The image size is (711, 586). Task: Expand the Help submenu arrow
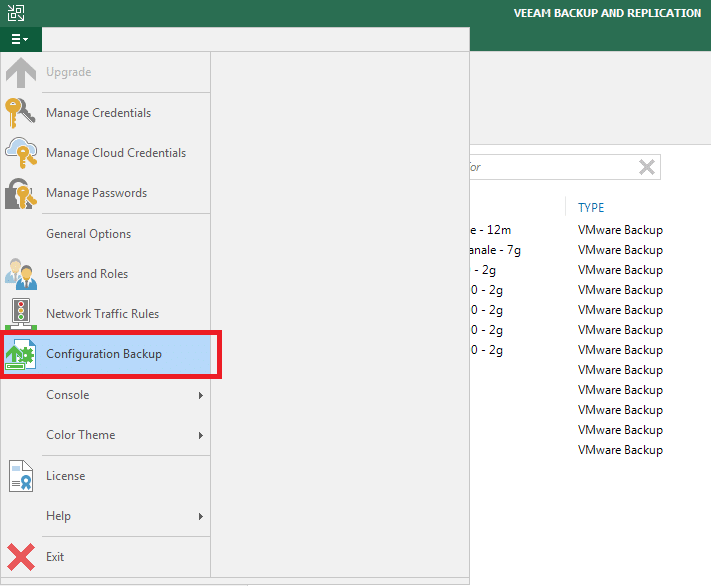(x=200, y=517)
